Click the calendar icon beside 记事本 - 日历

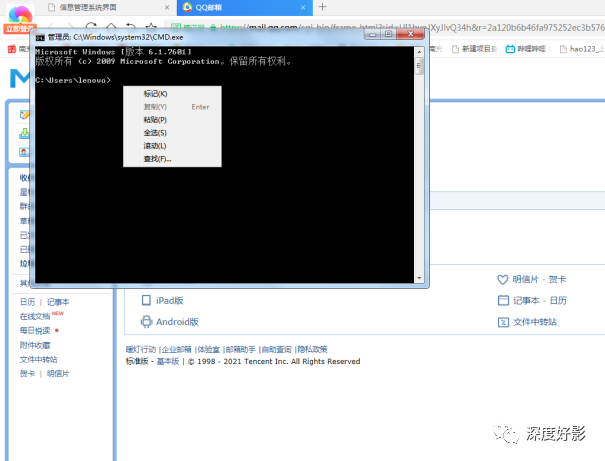[x=503, y=300]
